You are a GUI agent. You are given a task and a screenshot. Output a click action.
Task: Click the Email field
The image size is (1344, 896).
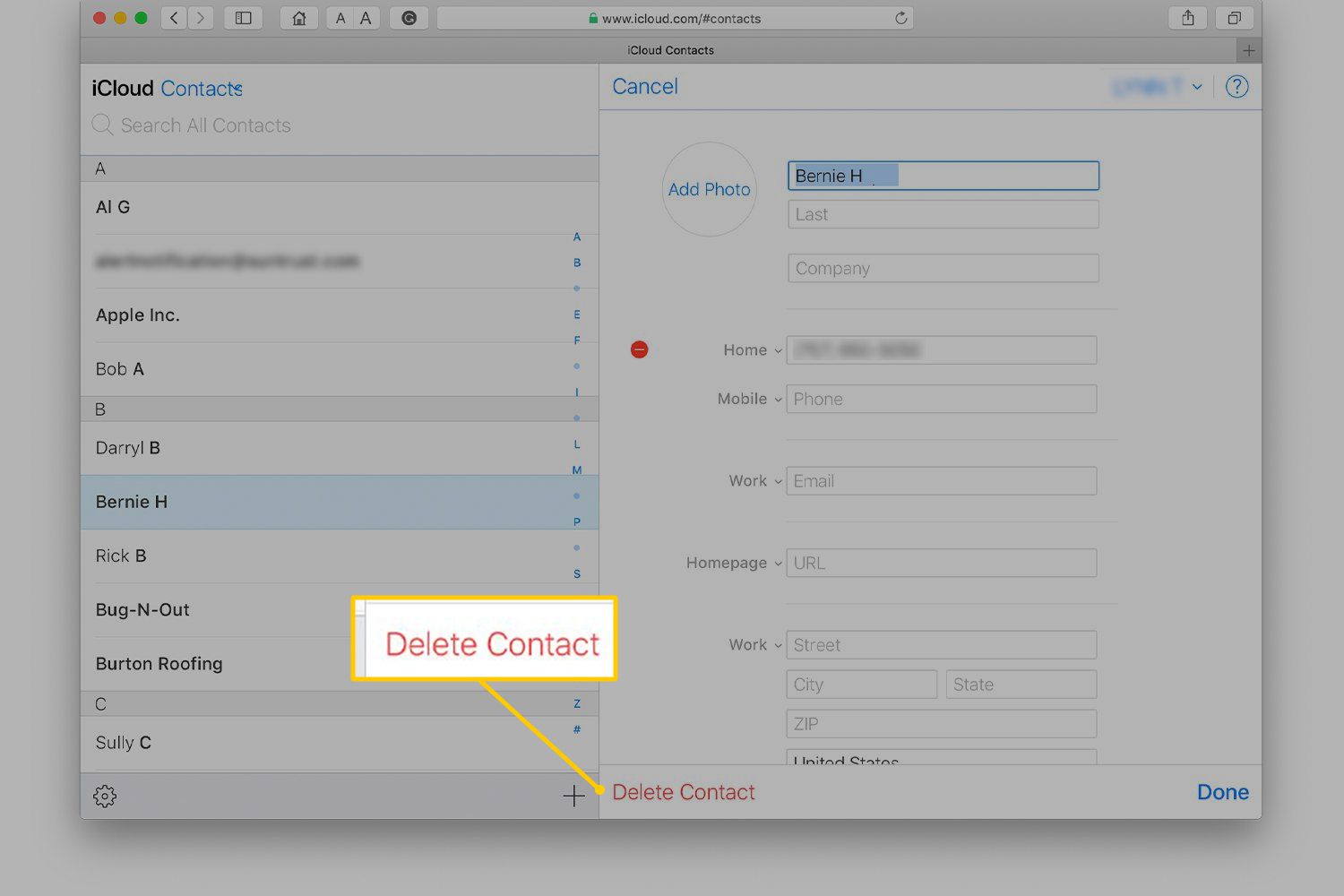[x=942, y=481]
